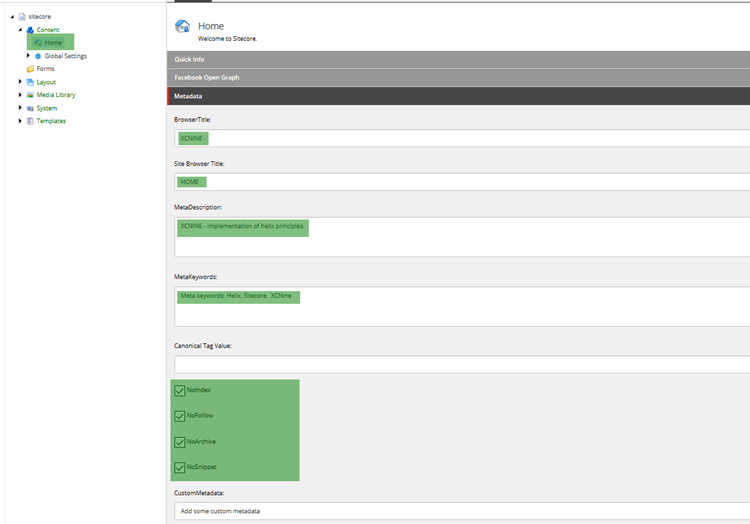Click into the BrowserTitle field
The height and width of the screenshot is (524, 750).
[462, 138]
